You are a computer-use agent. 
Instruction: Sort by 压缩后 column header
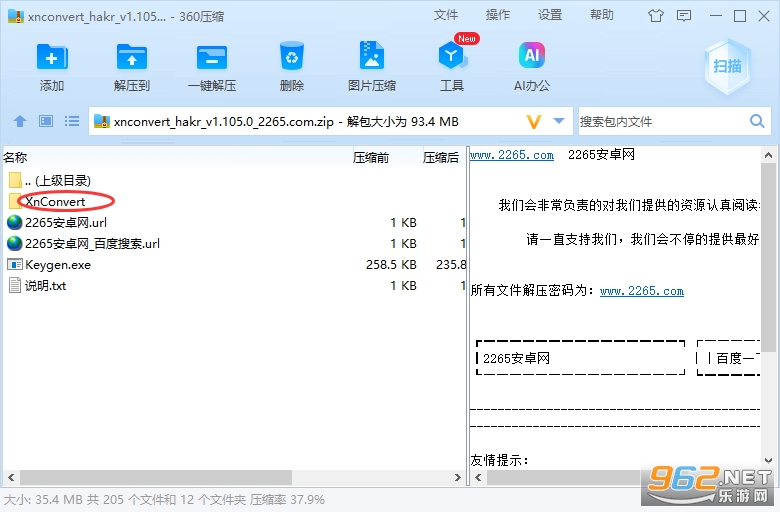point(441,158)
